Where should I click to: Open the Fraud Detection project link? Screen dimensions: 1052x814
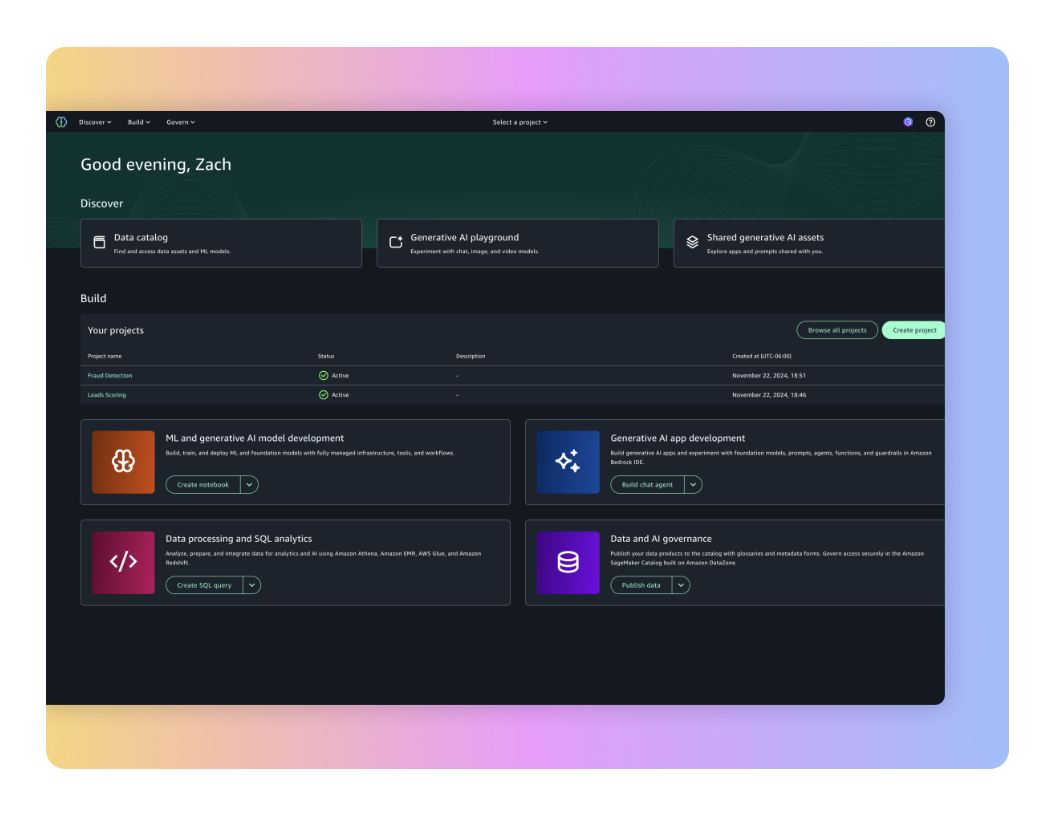[x=110, y=376]
